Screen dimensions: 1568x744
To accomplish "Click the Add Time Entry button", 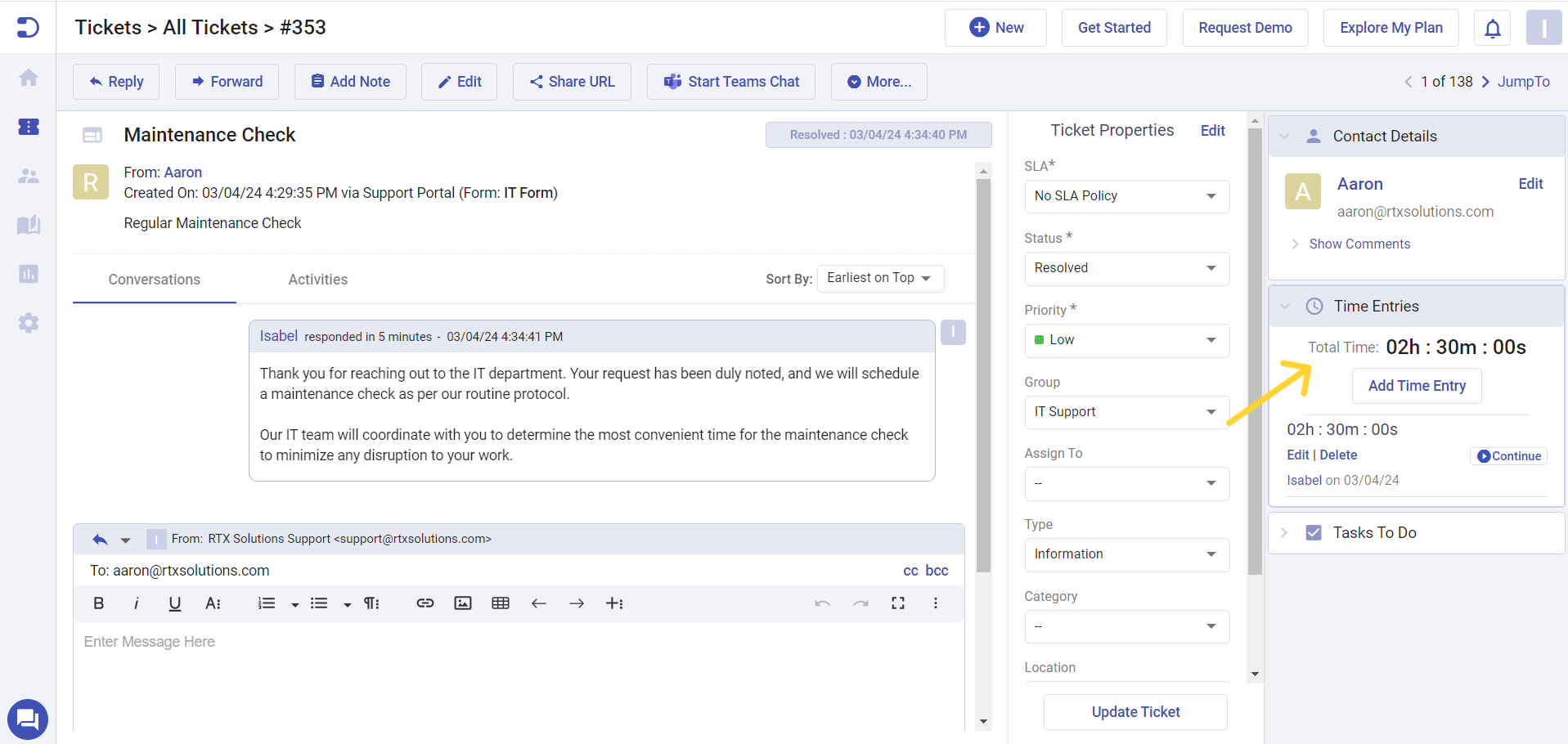I will click(x=1417, y=385).
